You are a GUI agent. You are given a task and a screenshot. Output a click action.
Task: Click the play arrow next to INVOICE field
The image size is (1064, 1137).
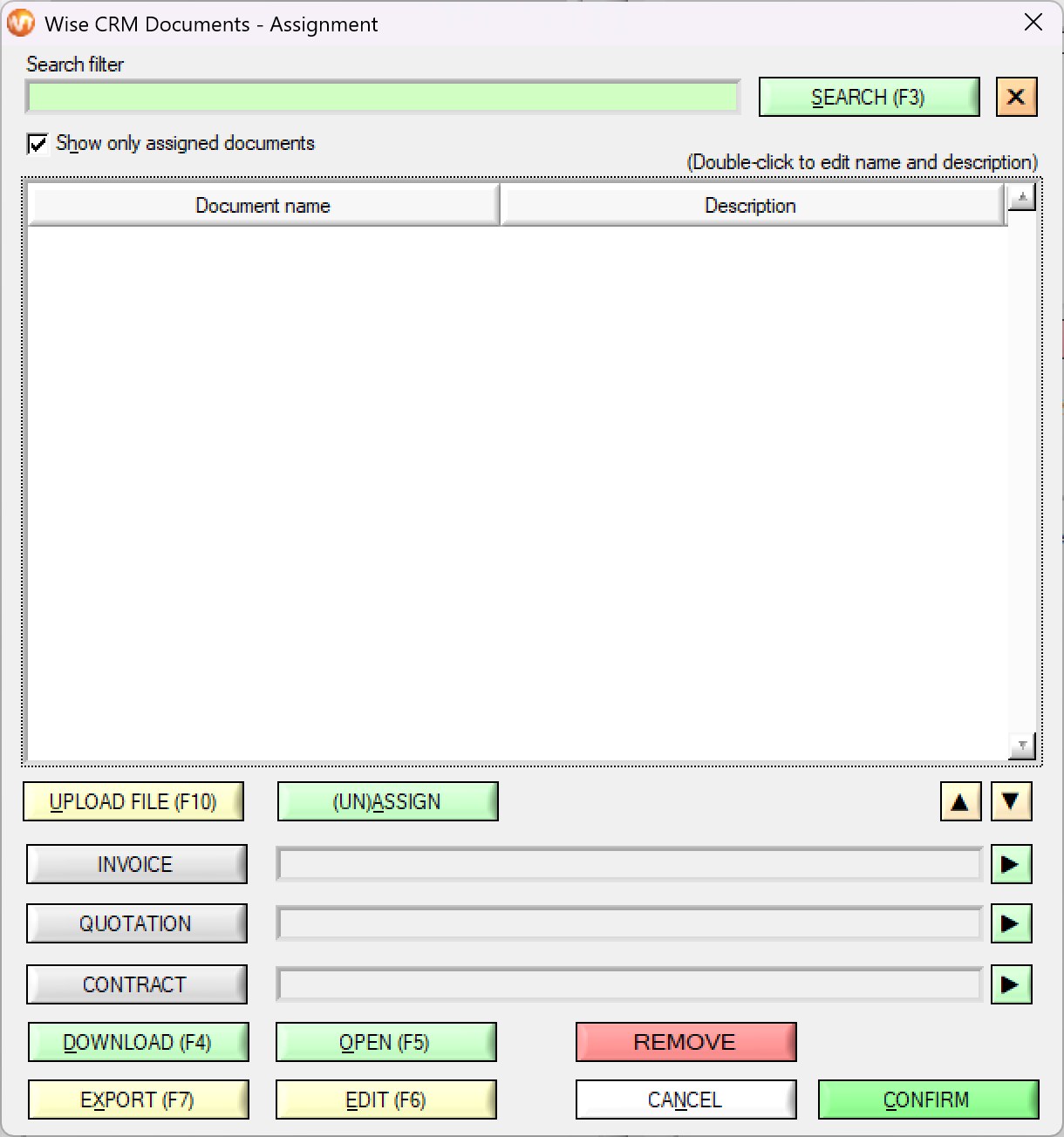[1011, 864]
